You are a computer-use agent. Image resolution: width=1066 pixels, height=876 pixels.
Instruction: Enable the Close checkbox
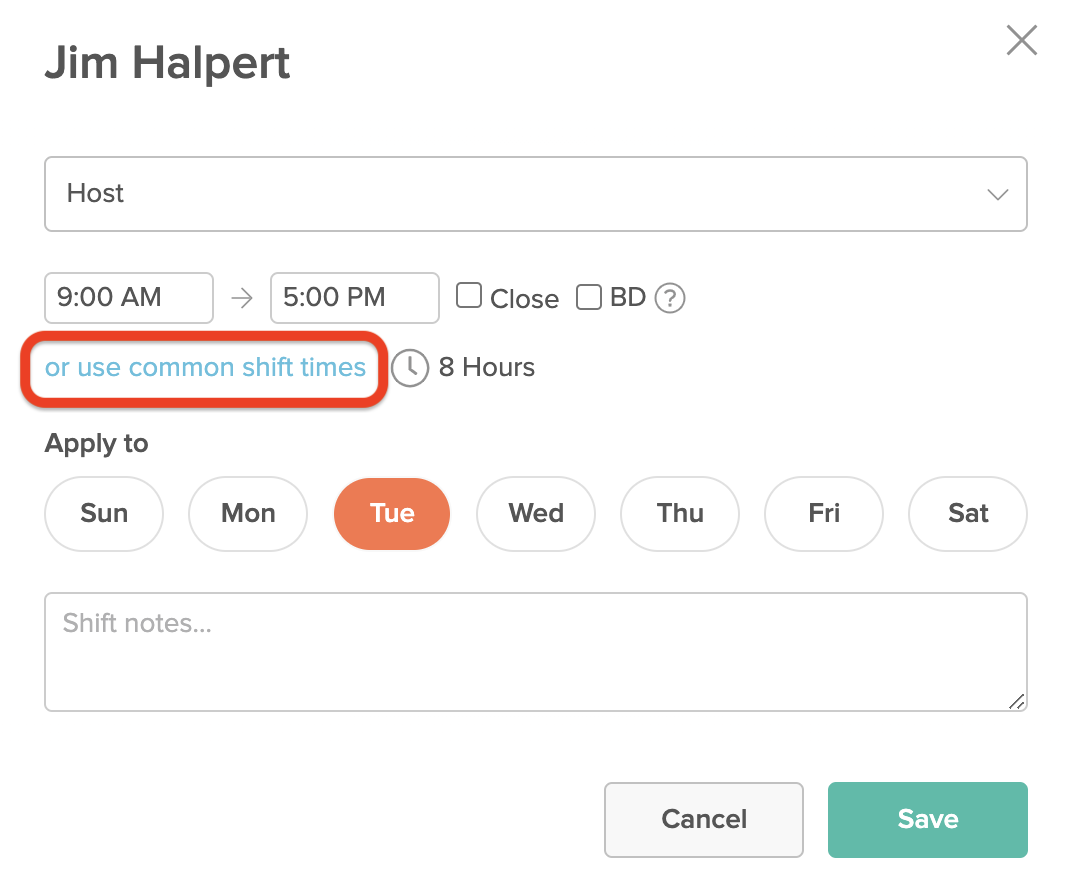[x=469, y=296]
